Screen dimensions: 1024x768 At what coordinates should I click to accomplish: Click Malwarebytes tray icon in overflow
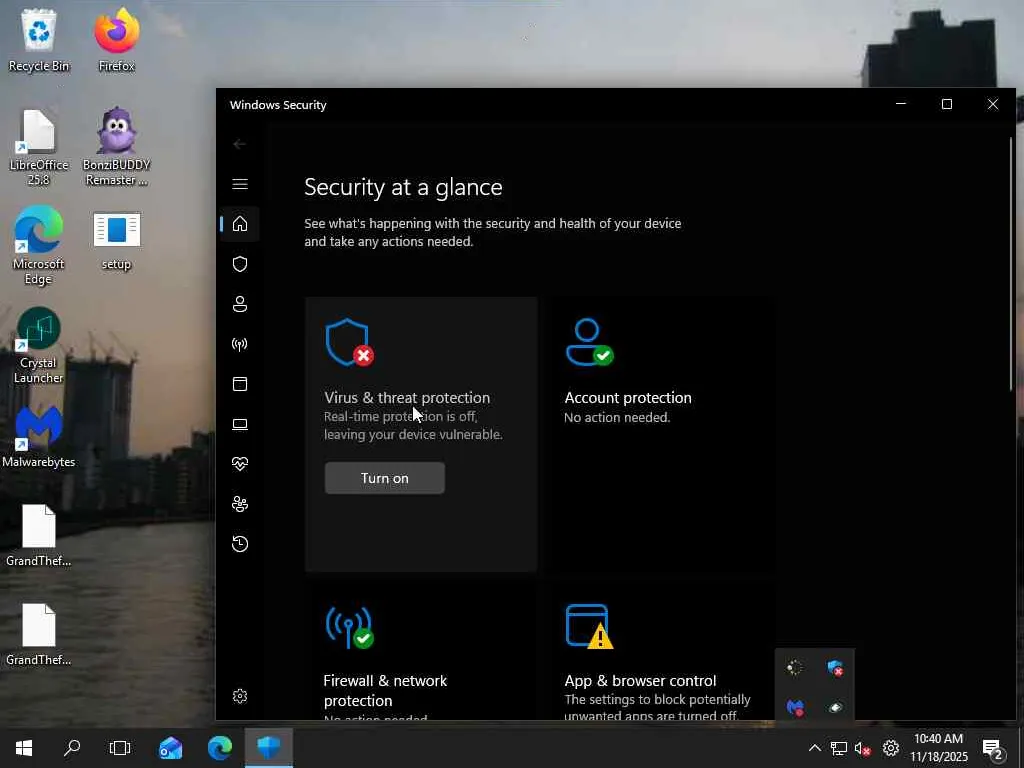(795, 707)
